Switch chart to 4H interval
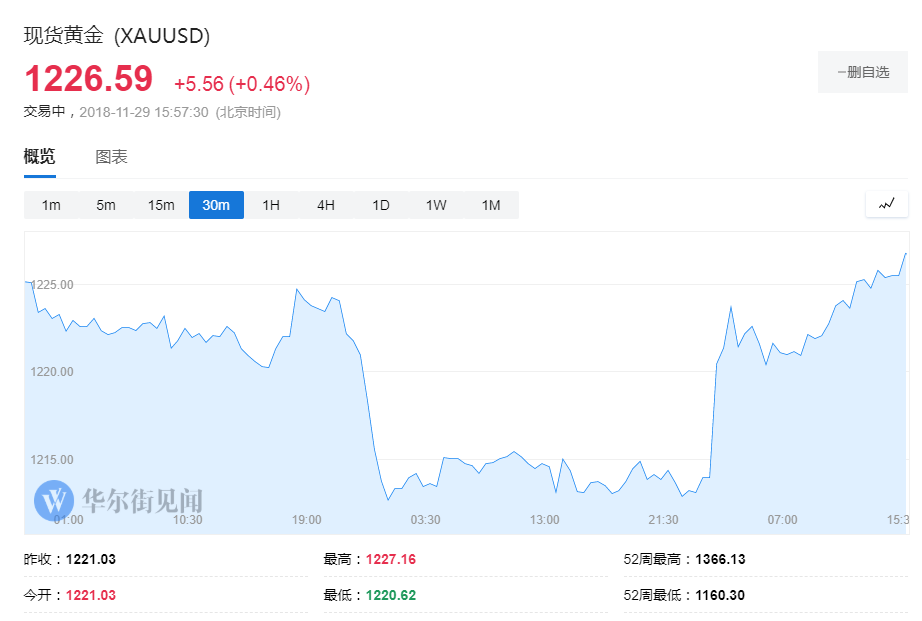The height and width of the screenshot is (621, 922). coord(326,205)
